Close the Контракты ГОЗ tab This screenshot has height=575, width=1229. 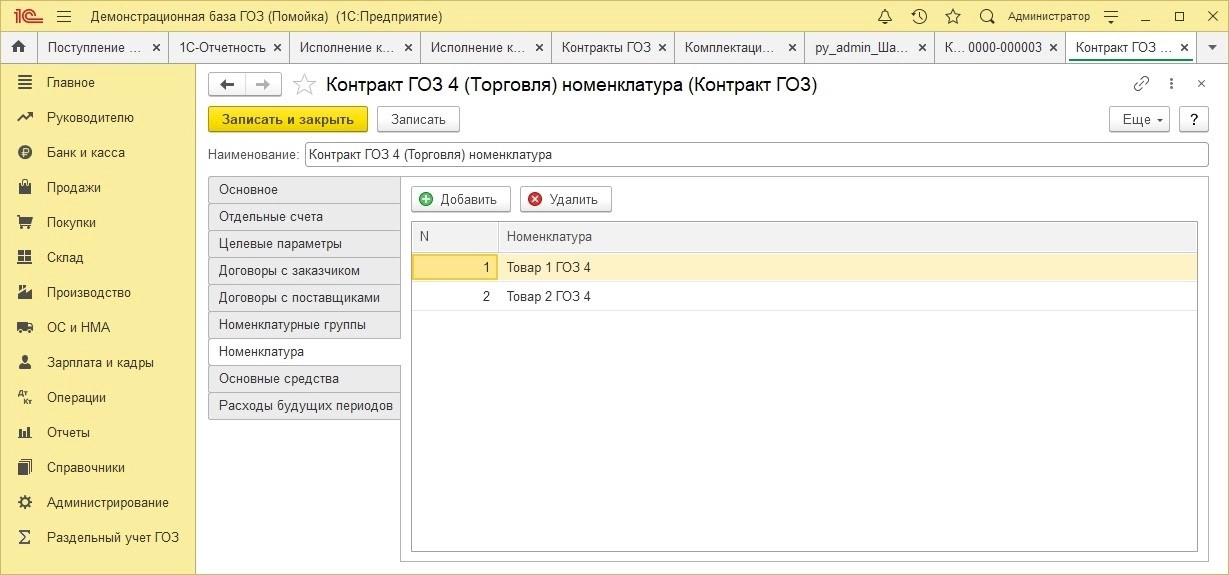pyautogui.click(x=662, y=47)
